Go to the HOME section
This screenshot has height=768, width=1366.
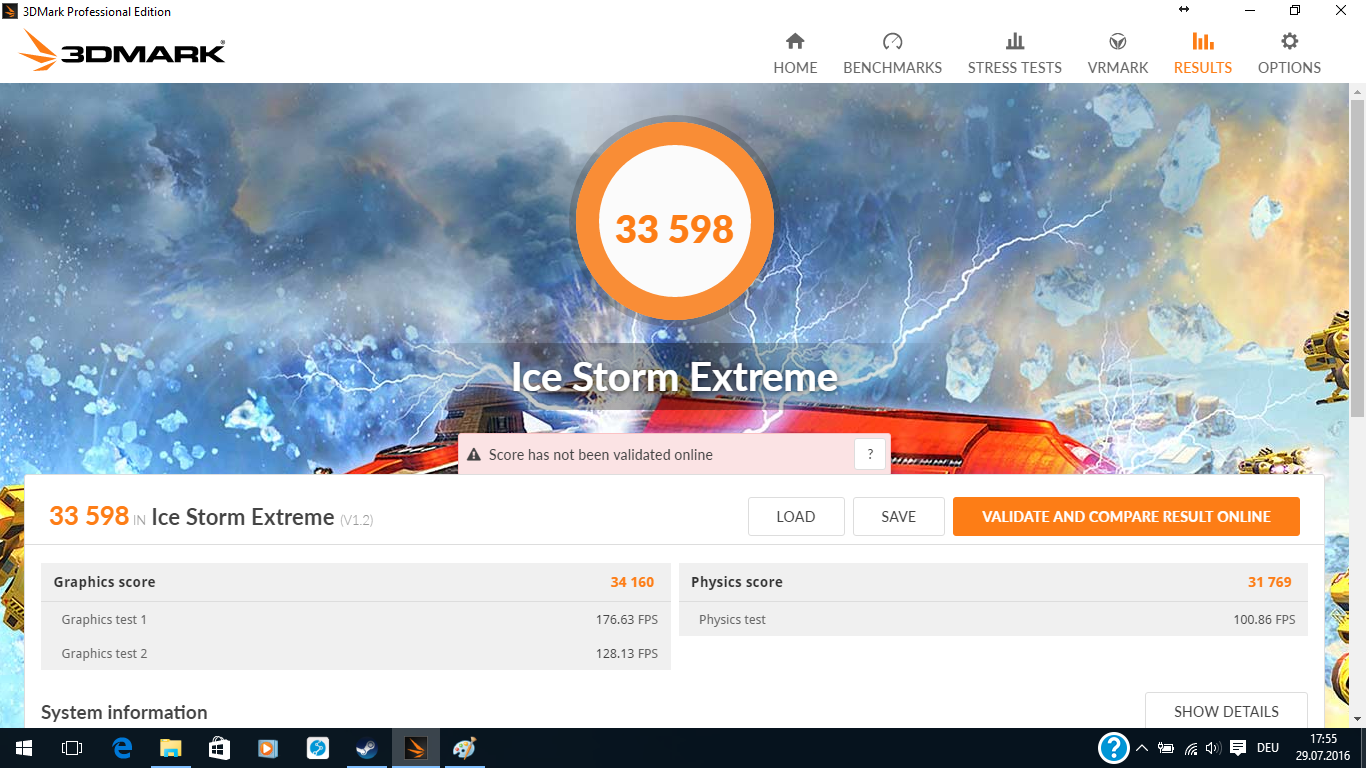click(x=795, y=54)
